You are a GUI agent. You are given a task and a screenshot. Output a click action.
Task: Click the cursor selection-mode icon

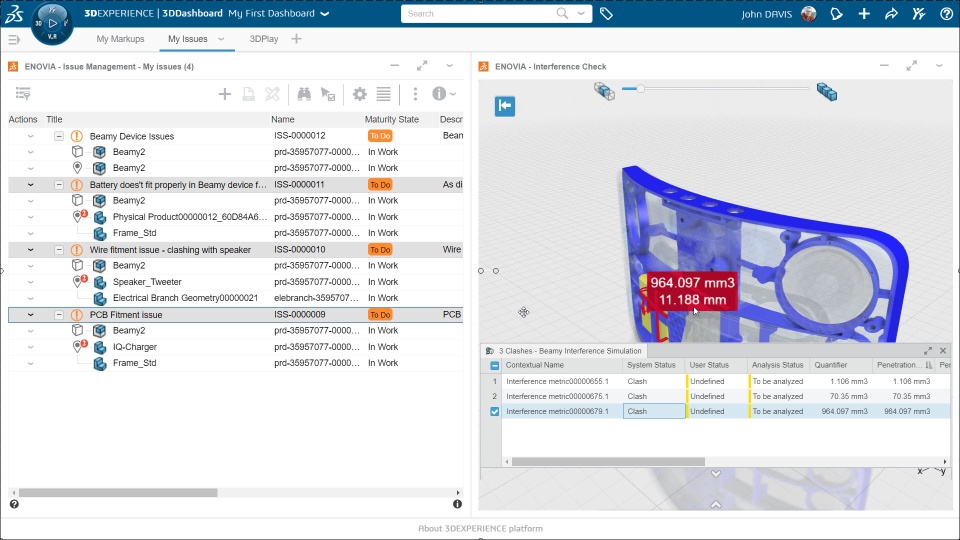point(328,94)
